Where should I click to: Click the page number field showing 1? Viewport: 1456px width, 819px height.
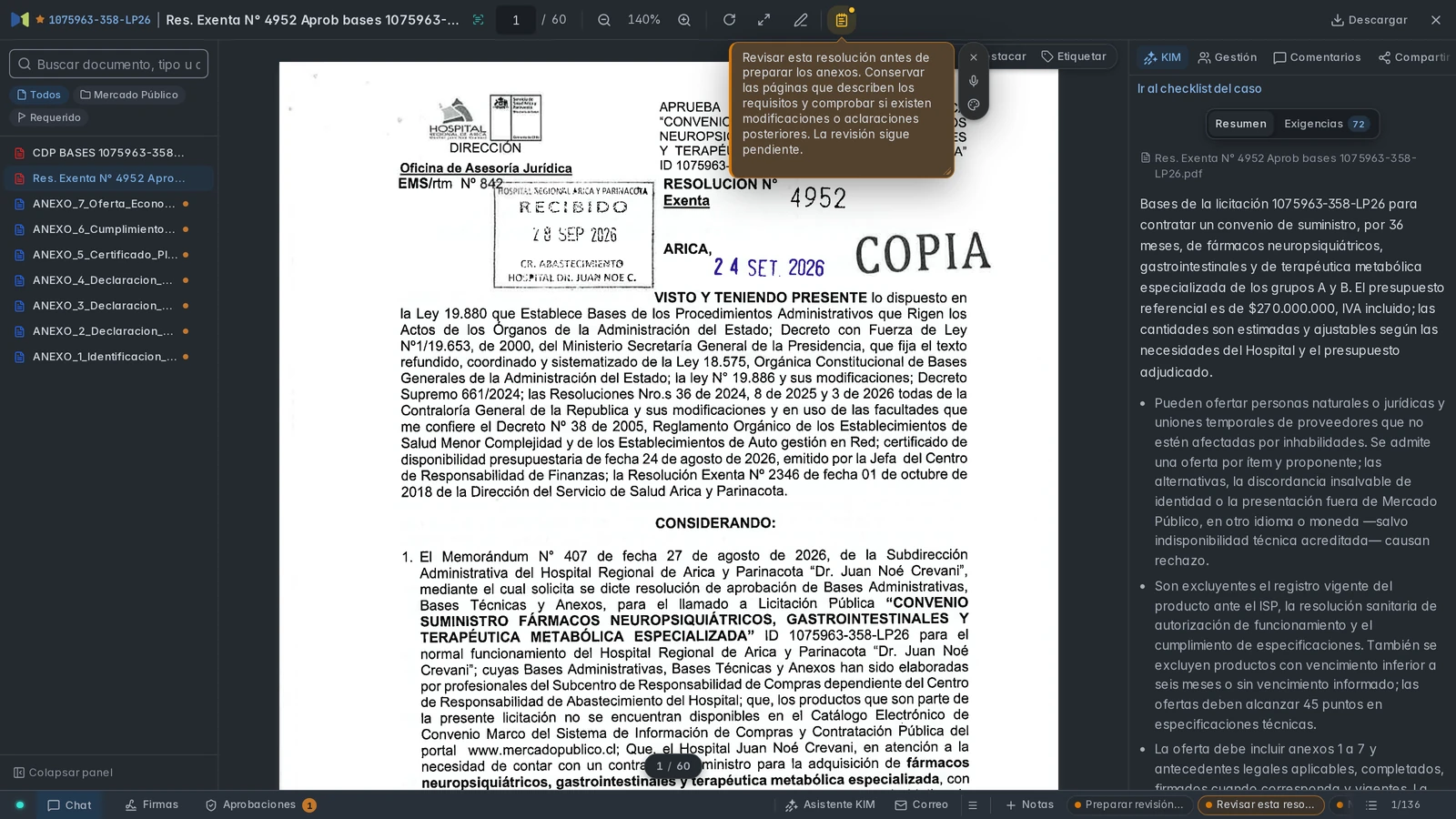point(516,20)
